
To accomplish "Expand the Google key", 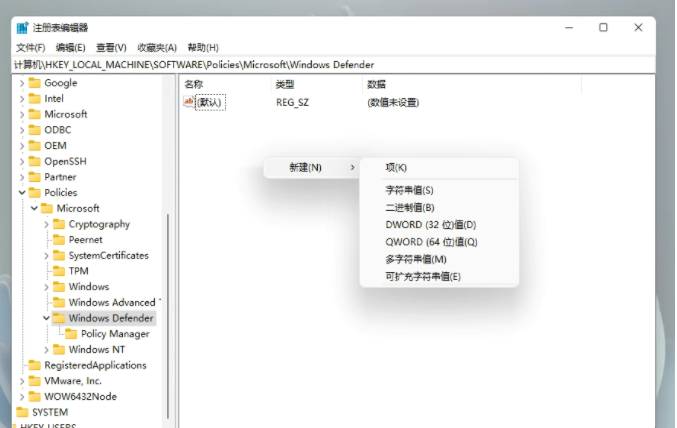I will [22, 83].
